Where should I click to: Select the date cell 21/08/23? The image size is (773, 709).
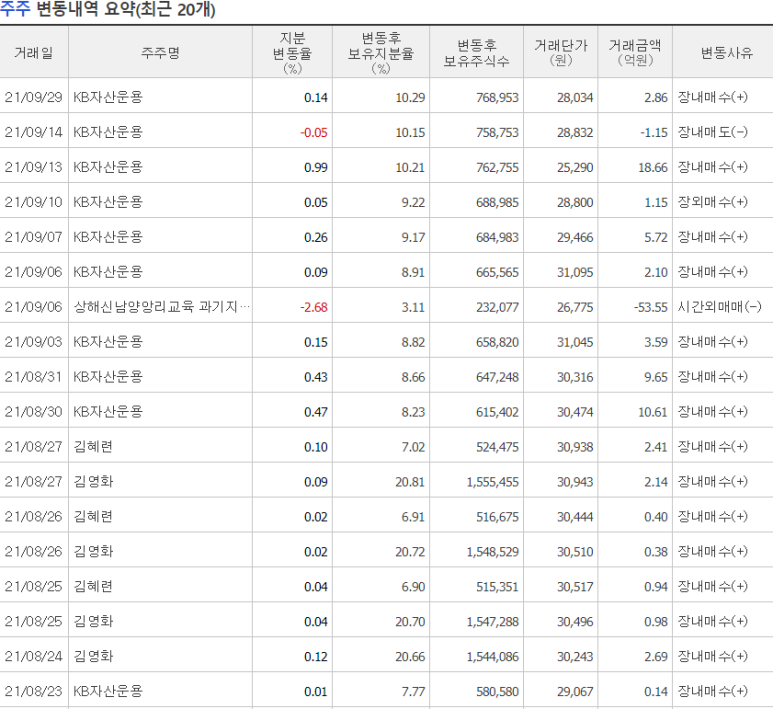(x=34, y=691)
